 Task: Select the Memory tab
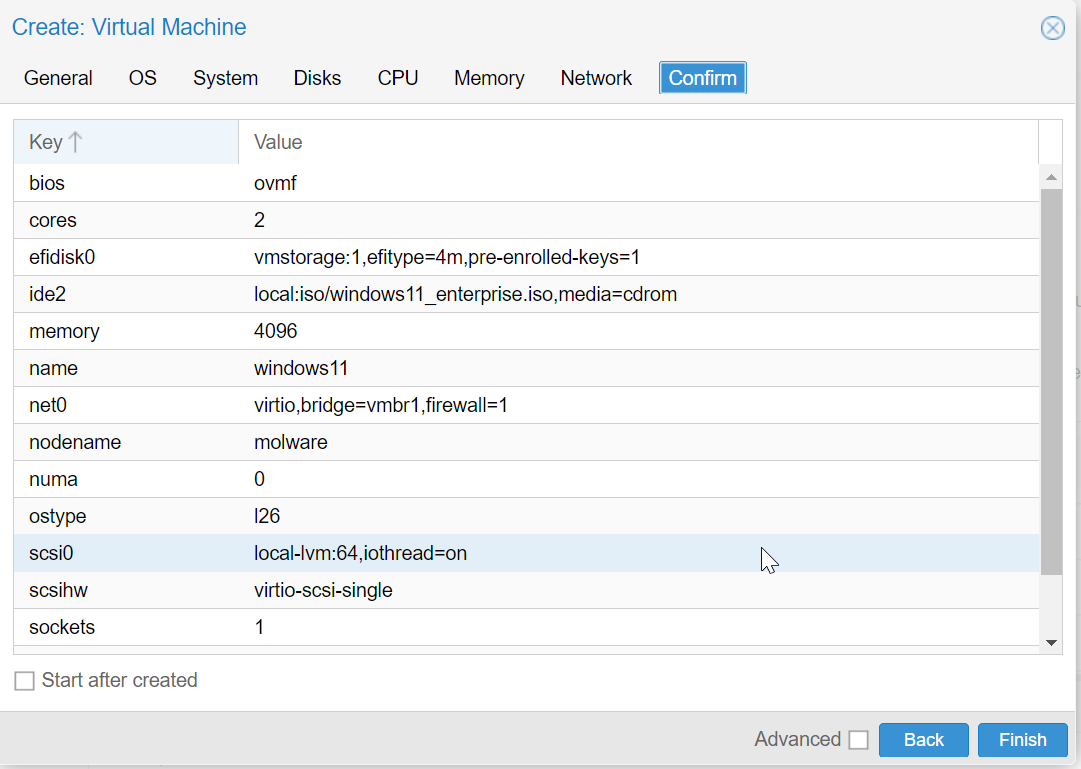pyautogui.click(x=489, y=78)
